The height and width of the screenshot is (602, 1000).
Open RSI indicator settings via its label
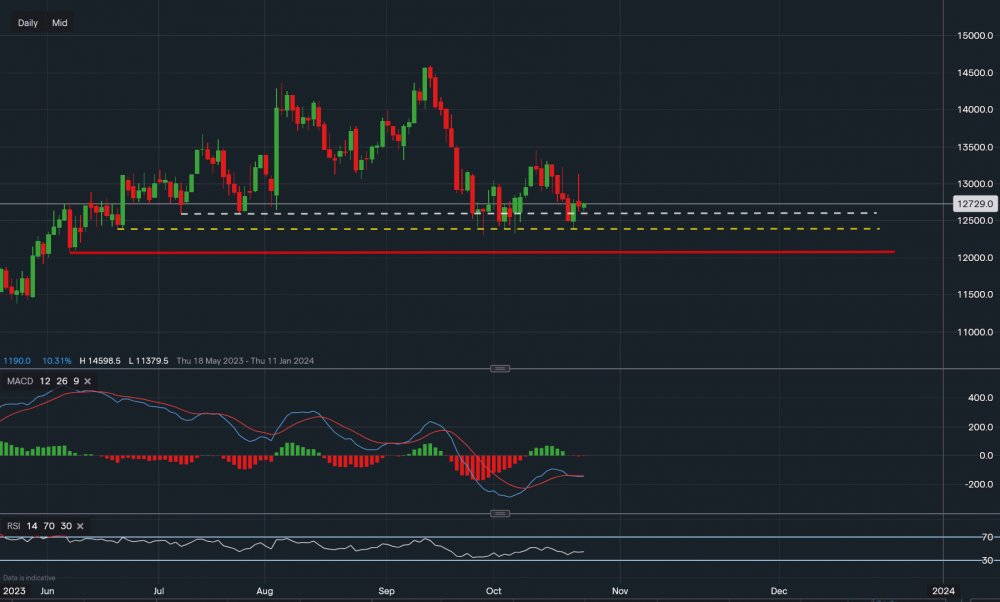click(14, 526)
